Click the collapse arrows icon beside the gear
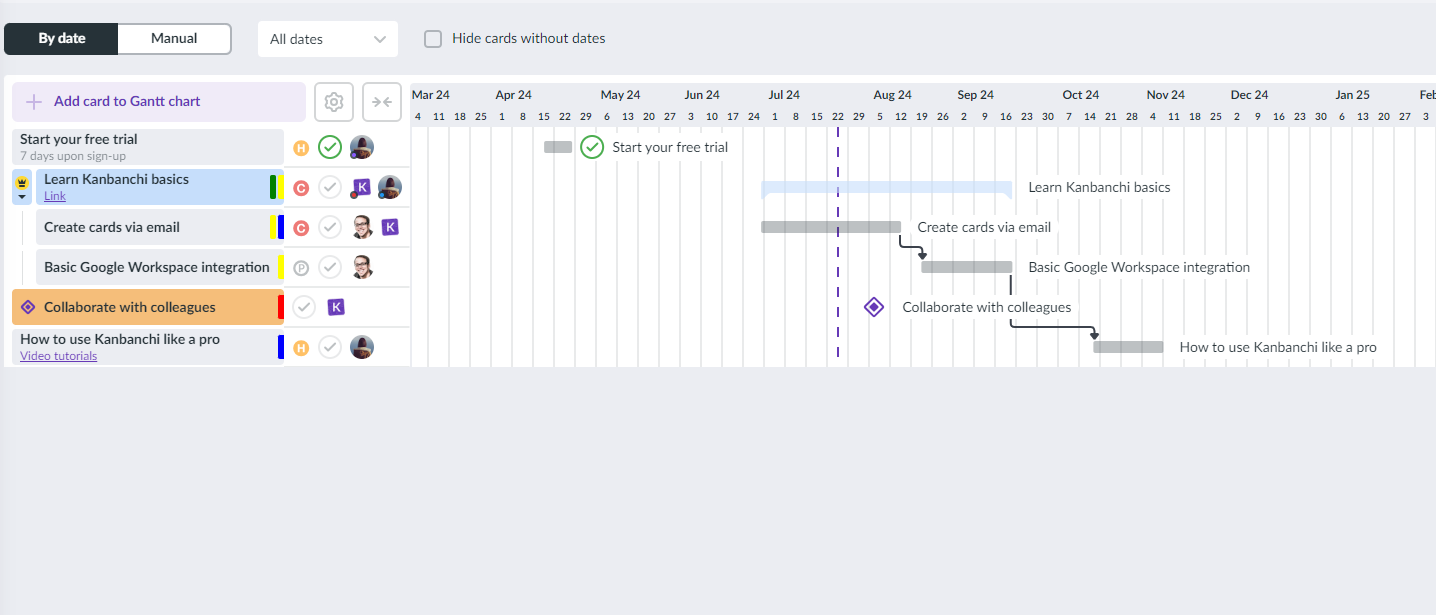Screen dimensions: 1436x615 381,102
